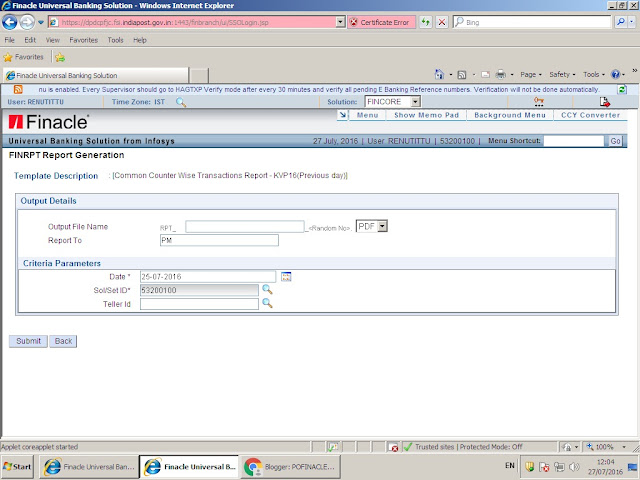
Task: Click the EN language indicator in tray
Action: (510, 465)
